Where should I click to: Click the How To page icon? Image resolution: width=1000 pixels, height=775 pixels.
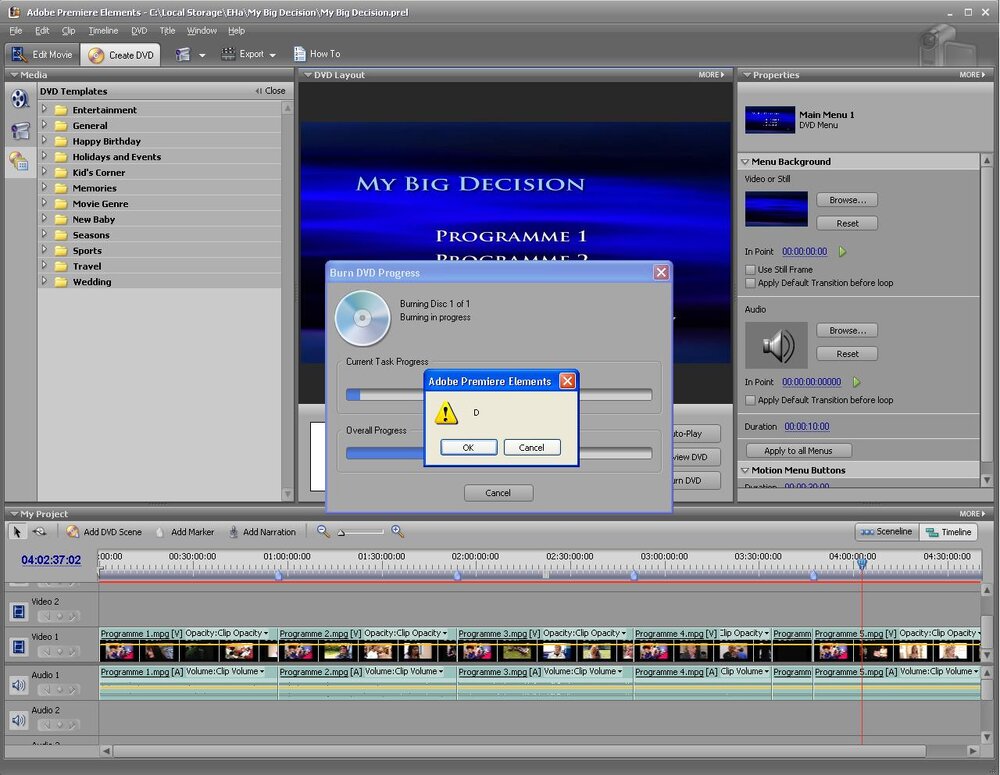[x=299, y=54]
